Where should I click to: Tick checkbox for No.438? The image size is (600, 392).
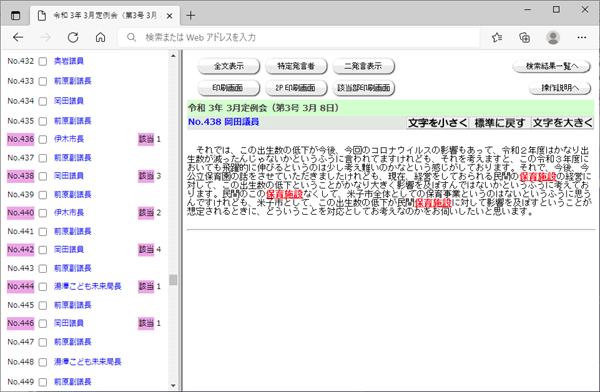(43, 176)
